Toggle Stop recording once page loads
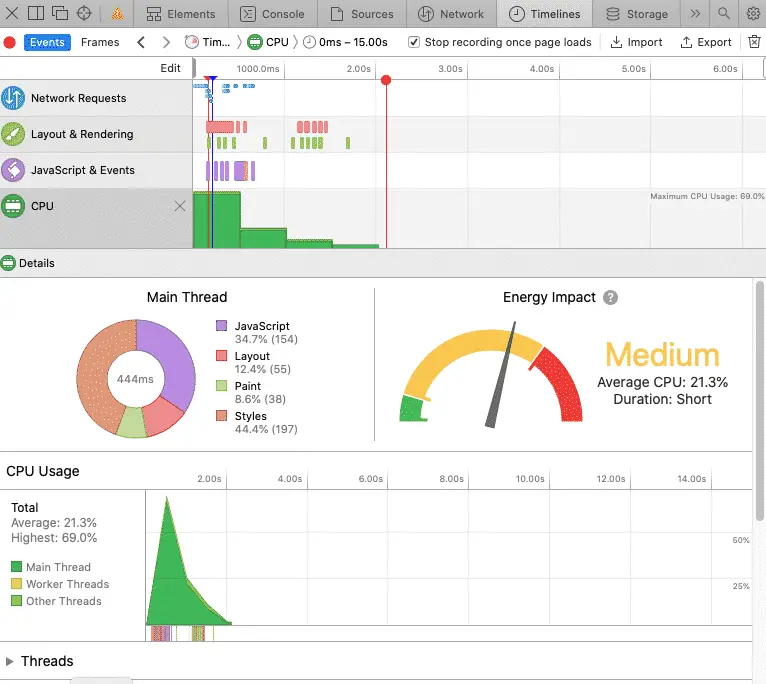This screenshot has width=766, height=684. click(x=414, y=42)
